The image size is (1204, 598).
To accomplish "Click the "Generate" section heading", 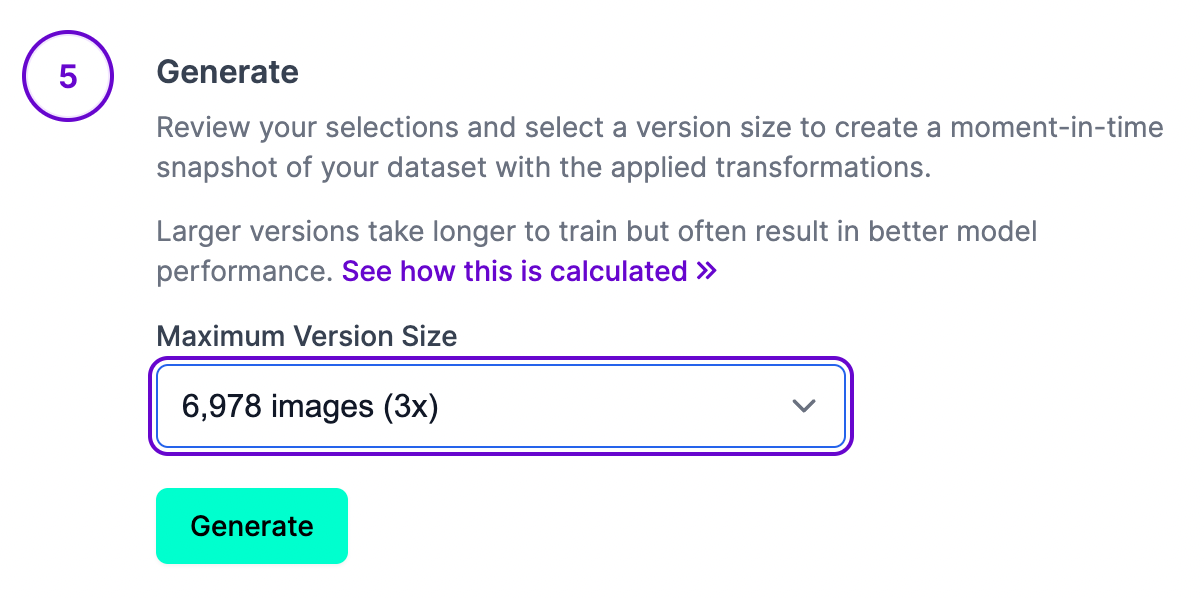I will (x=228, y=72).
